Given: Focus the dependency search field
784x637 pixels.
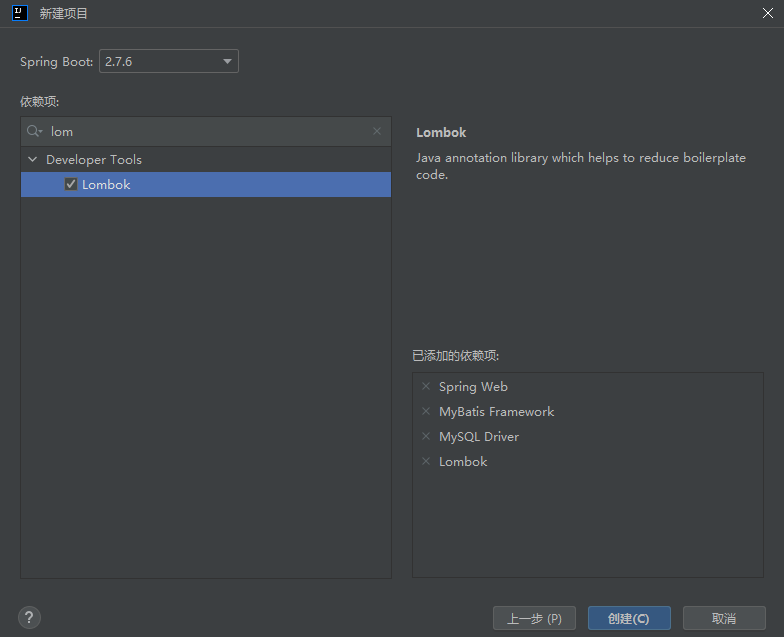Looking at the screenshot, I should coord(206,132).
